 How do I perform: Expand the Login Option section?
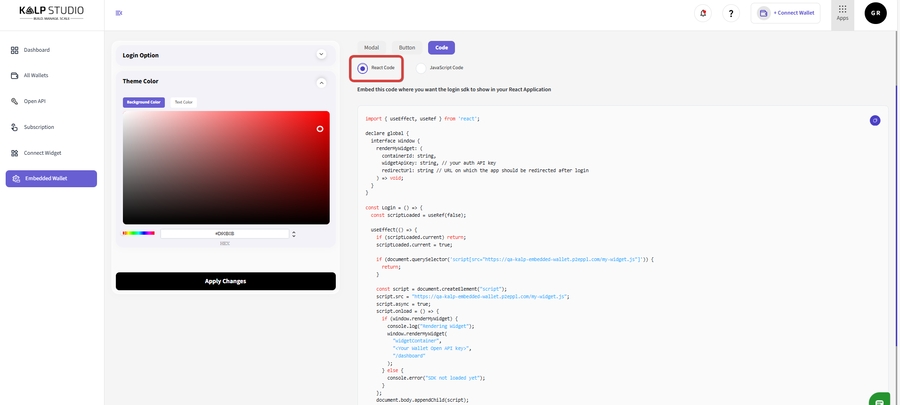pos(321,55)
